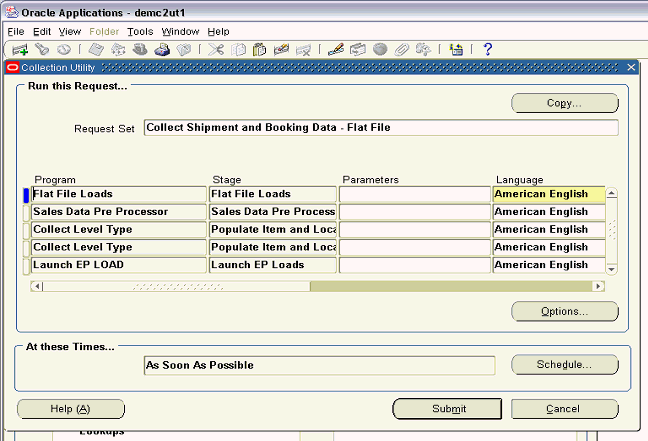Click the Cancel button
Viewport: 648px width, 441px height.
565,409
